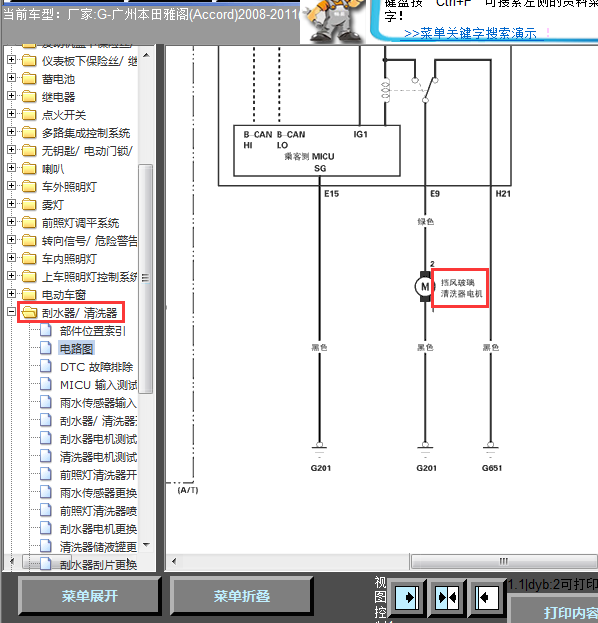Expand the 多路集成控制系统 folder node
Viewport: 598px width, 623px height.
12,132
